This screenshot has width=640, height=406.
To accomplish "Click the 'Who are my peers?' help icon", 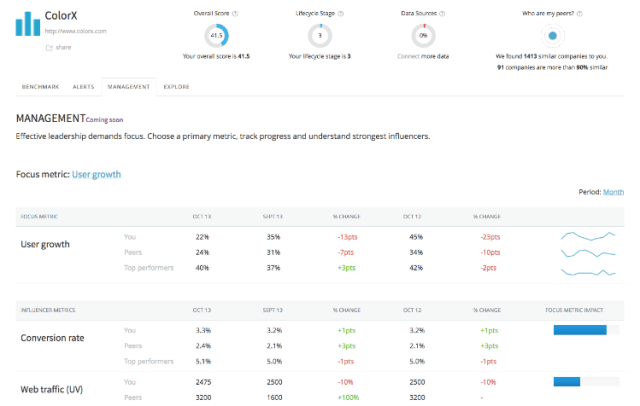I will (x=581, y=14).
